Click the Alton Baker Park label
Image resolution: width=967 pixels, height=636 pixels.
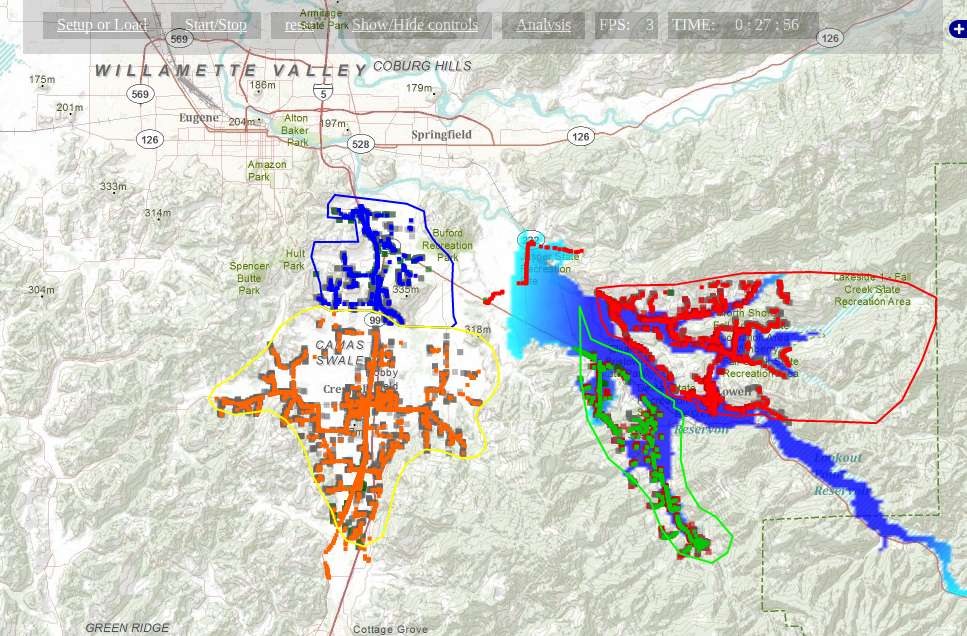[295, 130]
